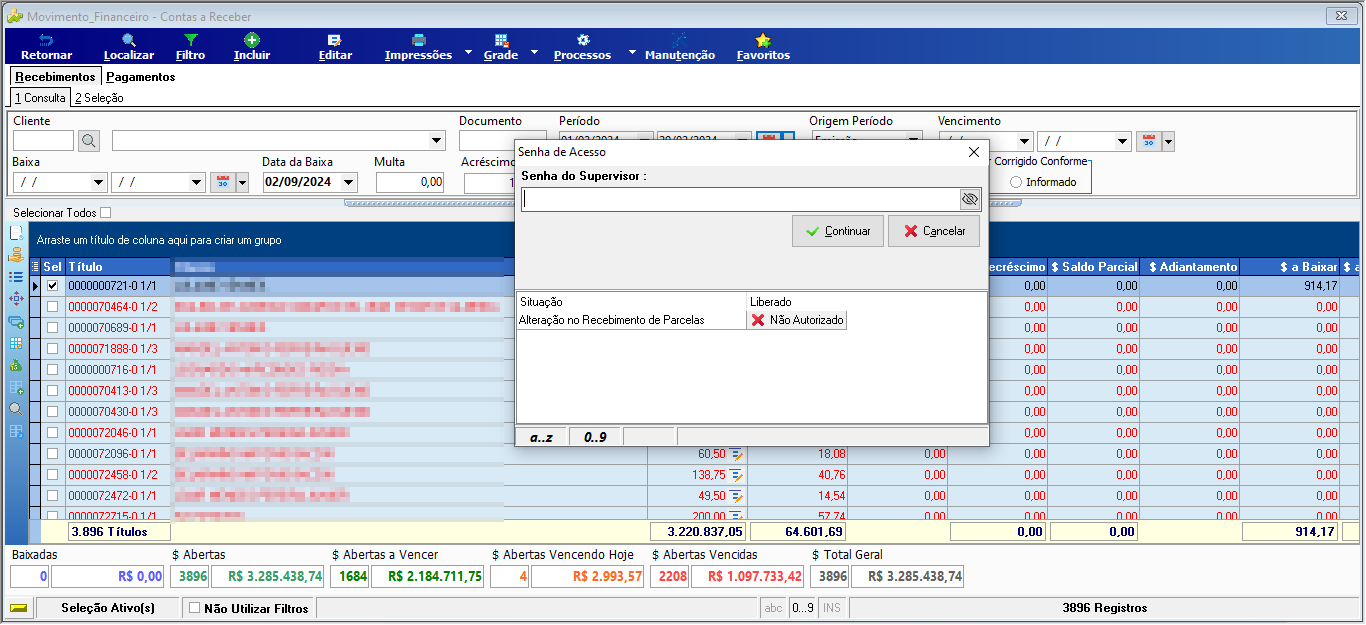Click the Cancelar button
Viewport: 1366px width, 625px height.
[934, 231]
